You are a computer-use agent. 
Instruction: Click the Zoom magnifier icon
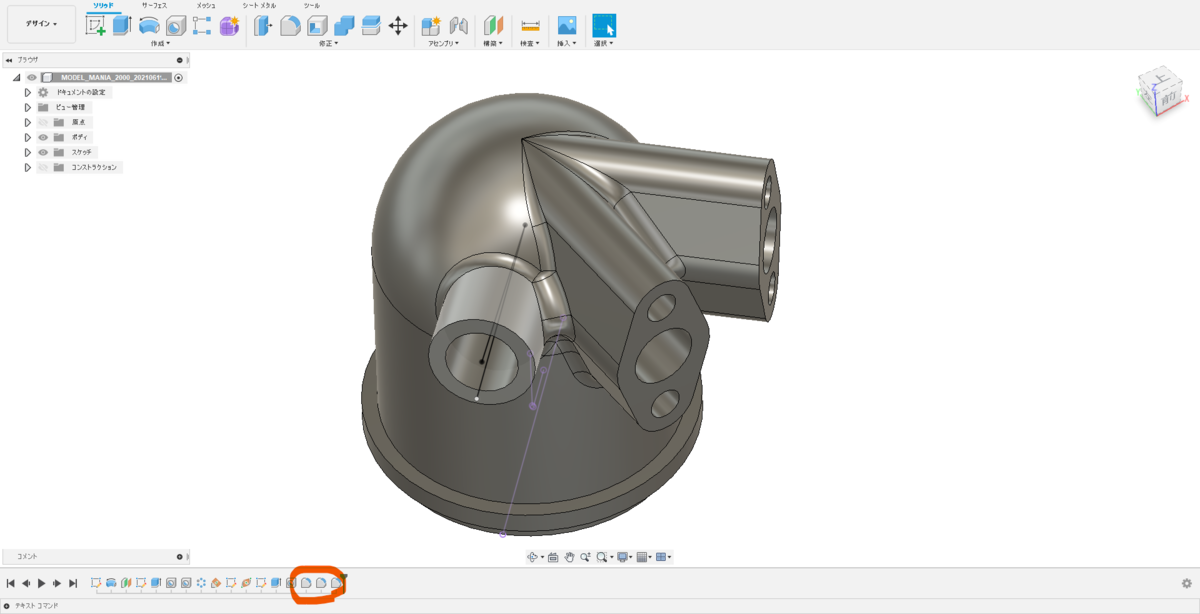click(x=585, y=557)
